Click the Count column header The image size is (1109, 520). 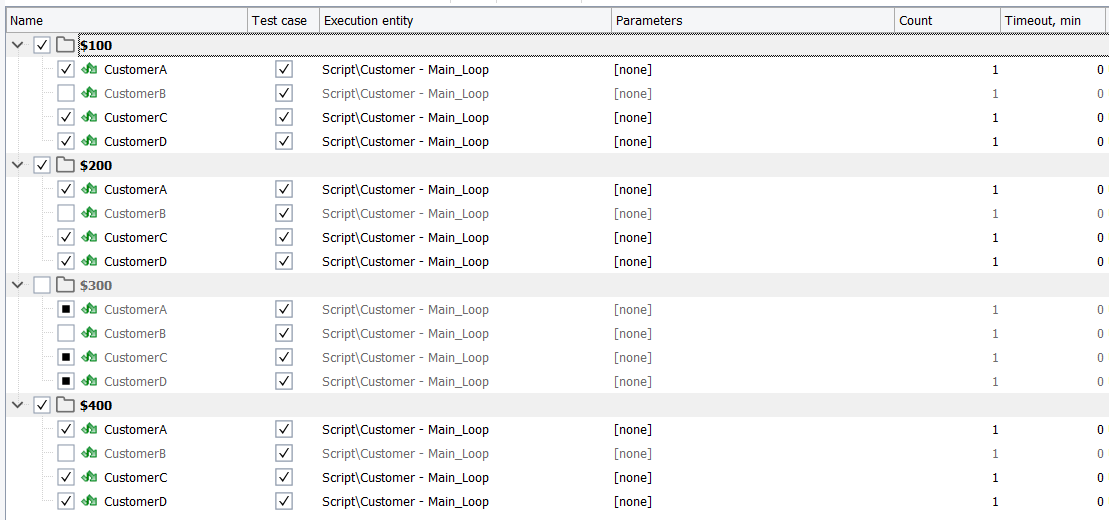coord(947,20)
